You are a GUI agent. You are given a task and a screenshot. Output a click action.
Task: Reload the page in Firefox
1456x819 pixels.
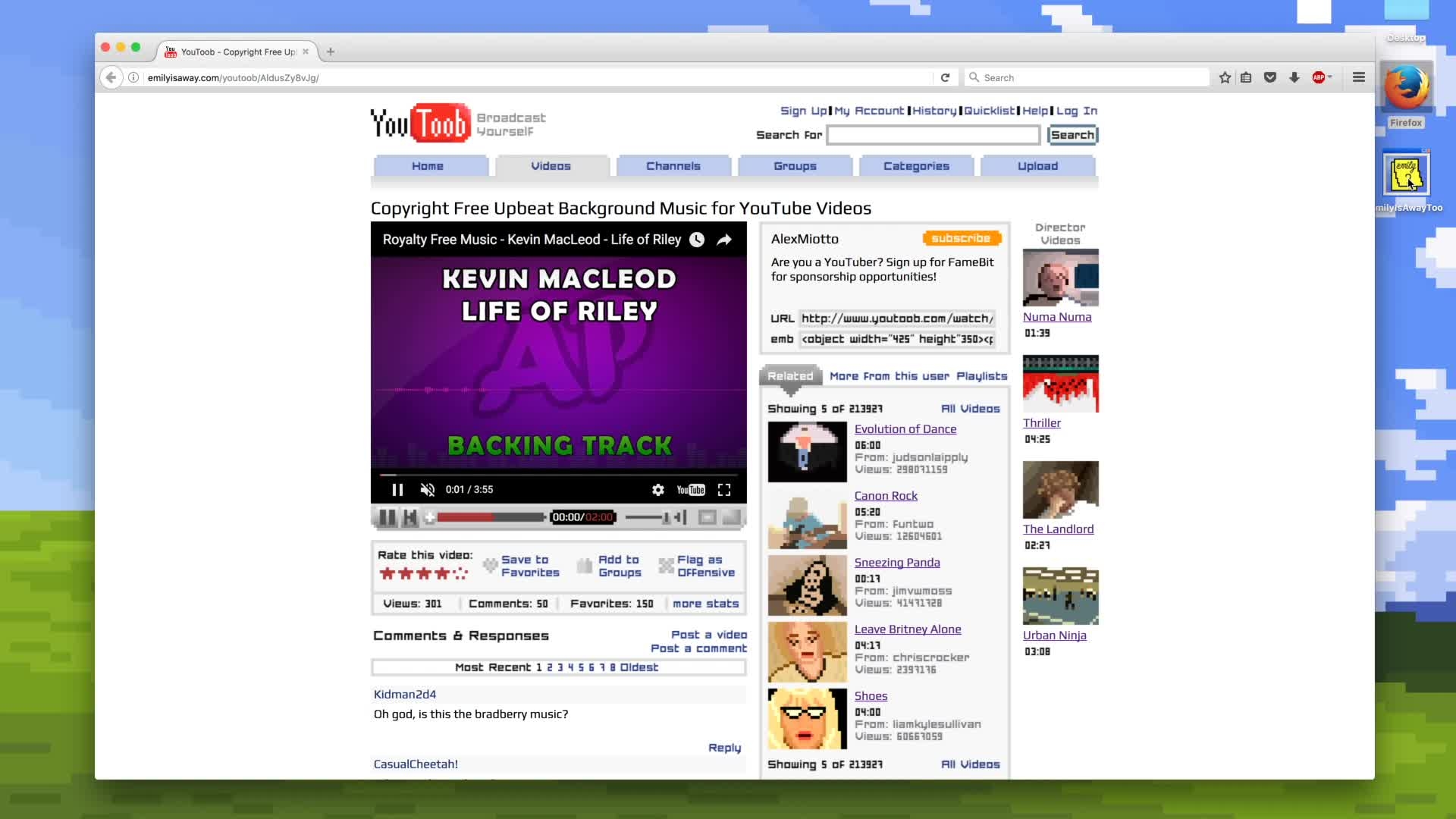(945, 77)
